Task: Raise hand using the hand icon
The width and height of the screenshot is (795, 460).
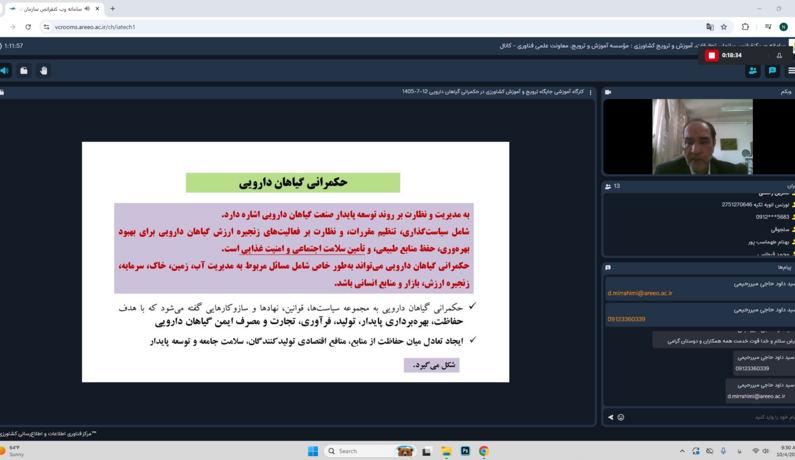Action: 44,71
